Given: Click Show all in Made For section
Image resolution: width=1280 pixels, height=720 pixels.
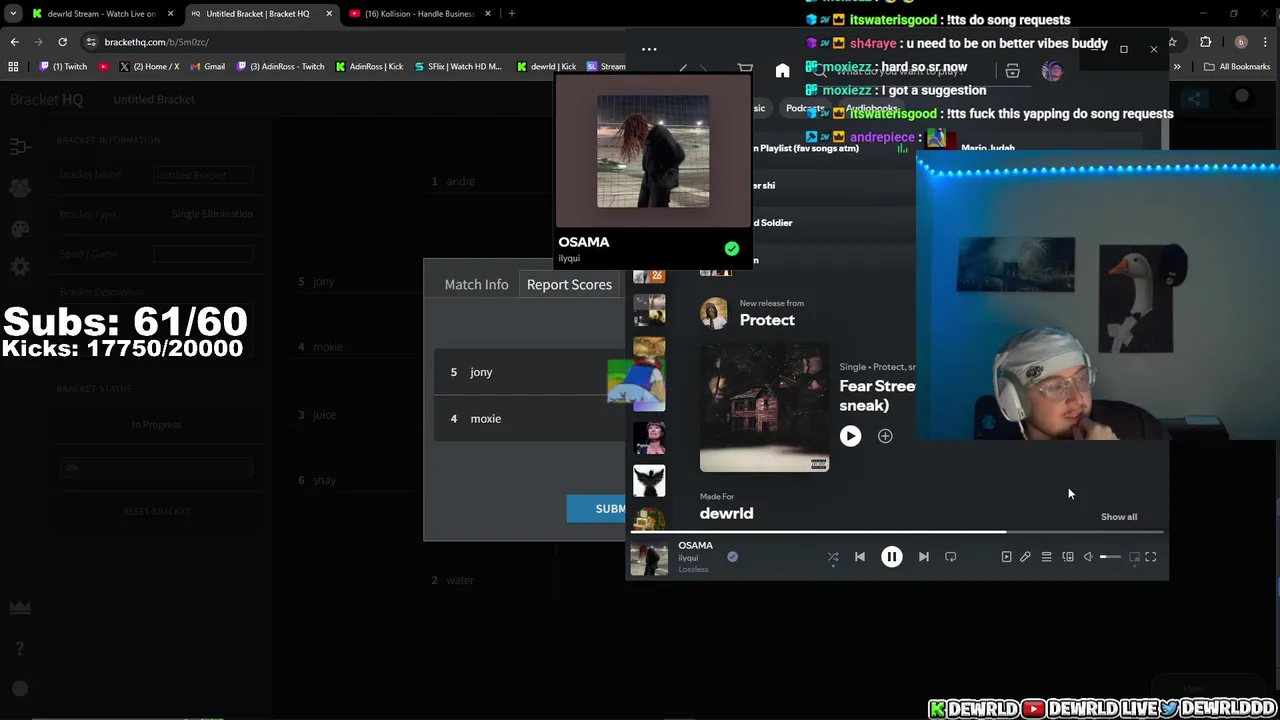Looking at the screenshot, I should (x=1119, y=517).
